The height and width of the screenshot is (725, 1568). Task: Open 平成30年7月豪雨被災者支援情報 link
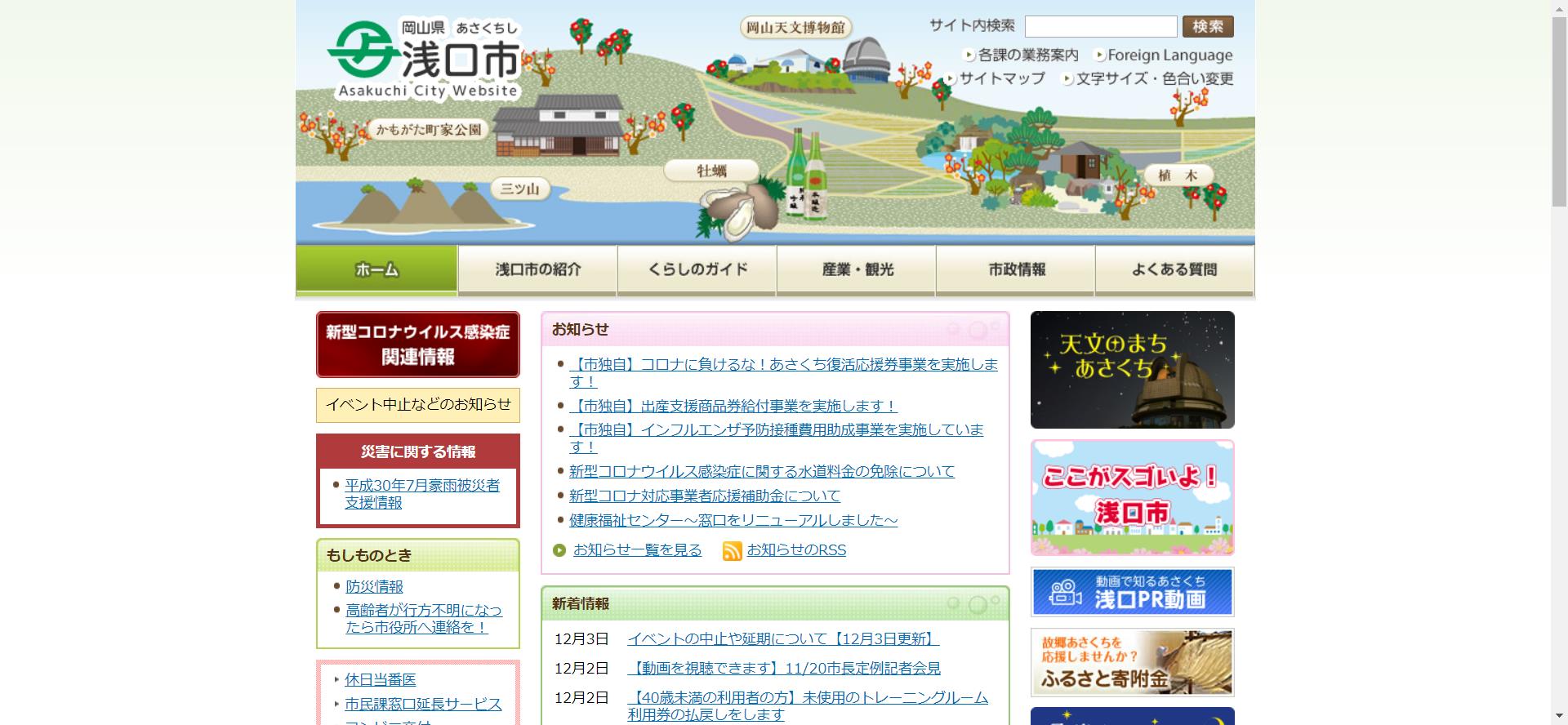421,494
